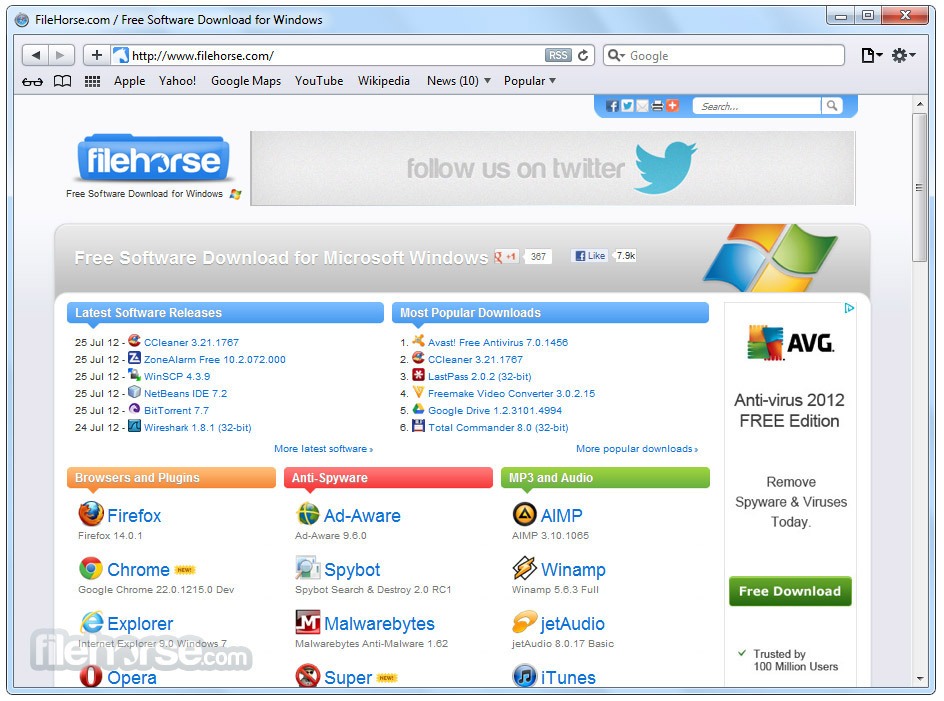This screenshot has width=944, height=701.
Task: Click the Ad-Aware icon
Action: point(308,514)
